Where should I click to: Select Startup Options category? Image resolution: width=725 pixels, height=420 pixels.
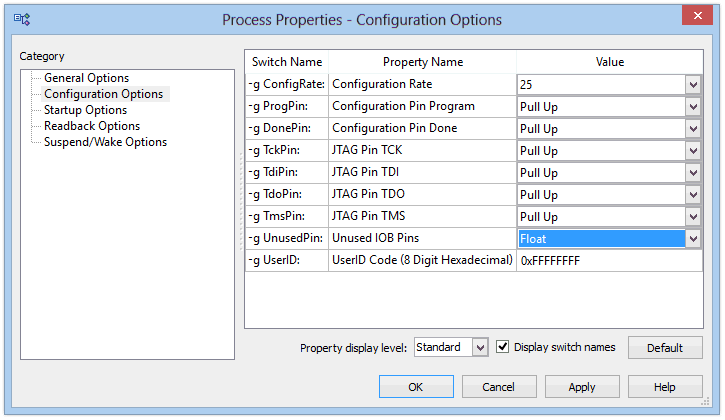[86, 110]
